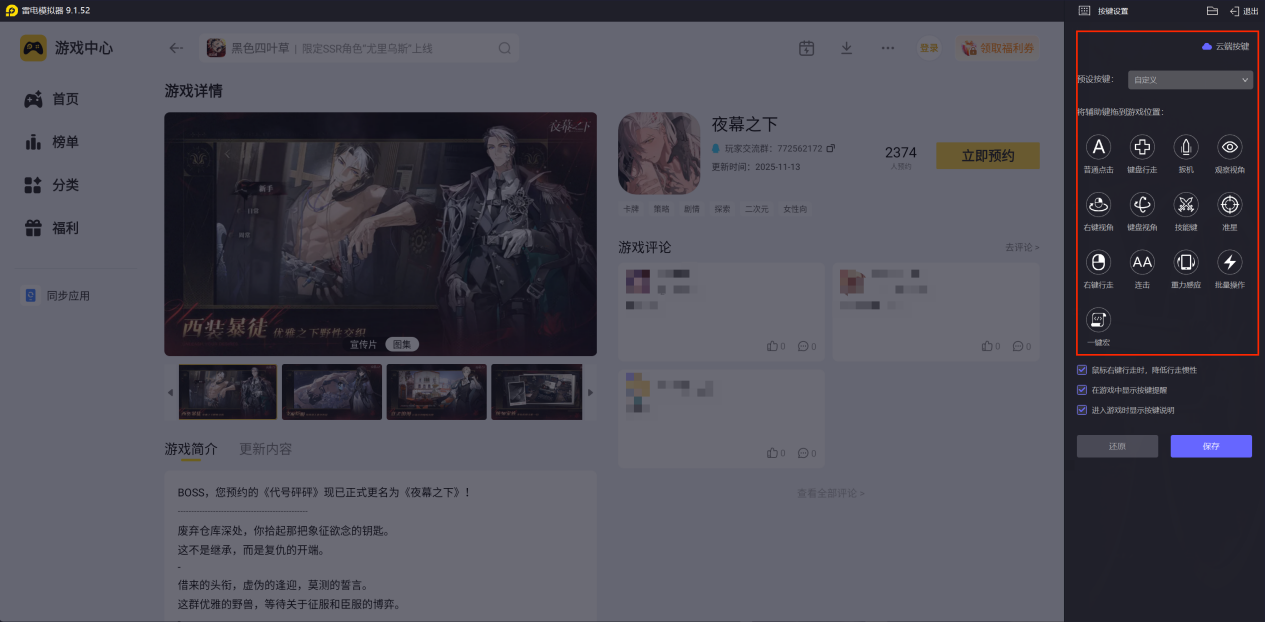Toggle 进入游戏时显示按键说明 checkbox
This screenshot has height=622, width=1265.
point(1082,410)
